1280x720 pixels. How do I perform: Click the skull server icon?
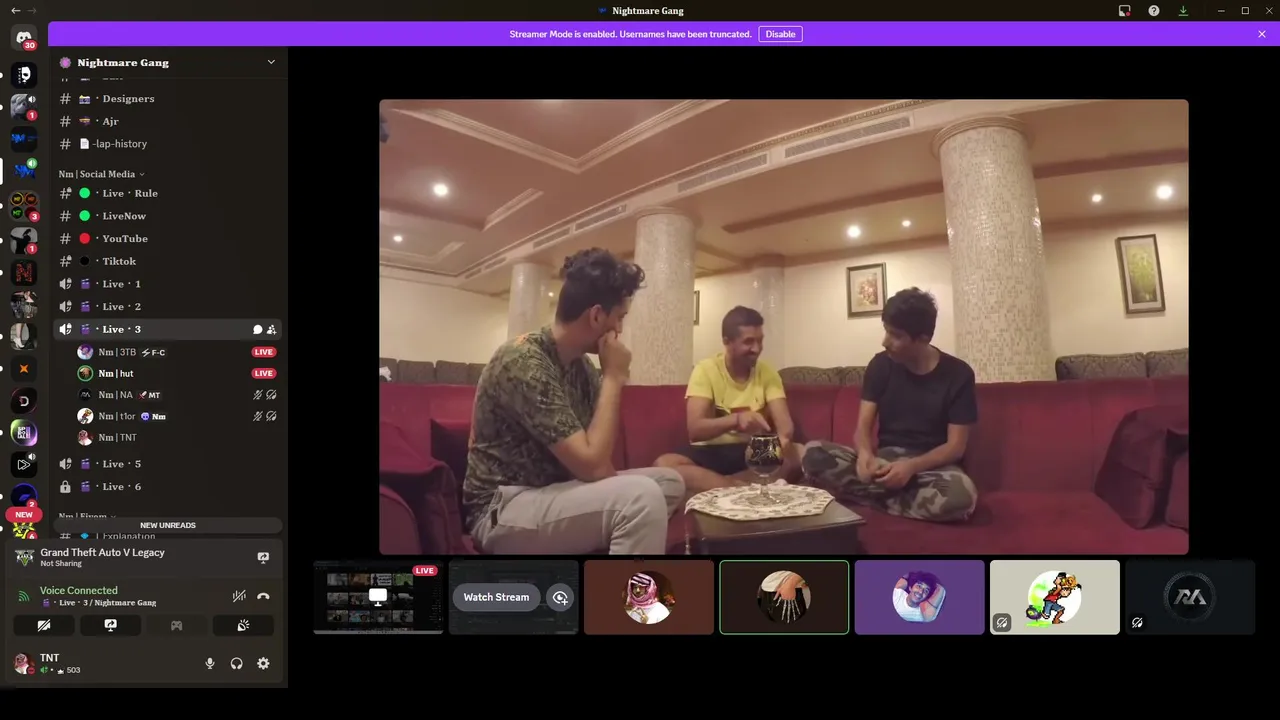(24, 75)
